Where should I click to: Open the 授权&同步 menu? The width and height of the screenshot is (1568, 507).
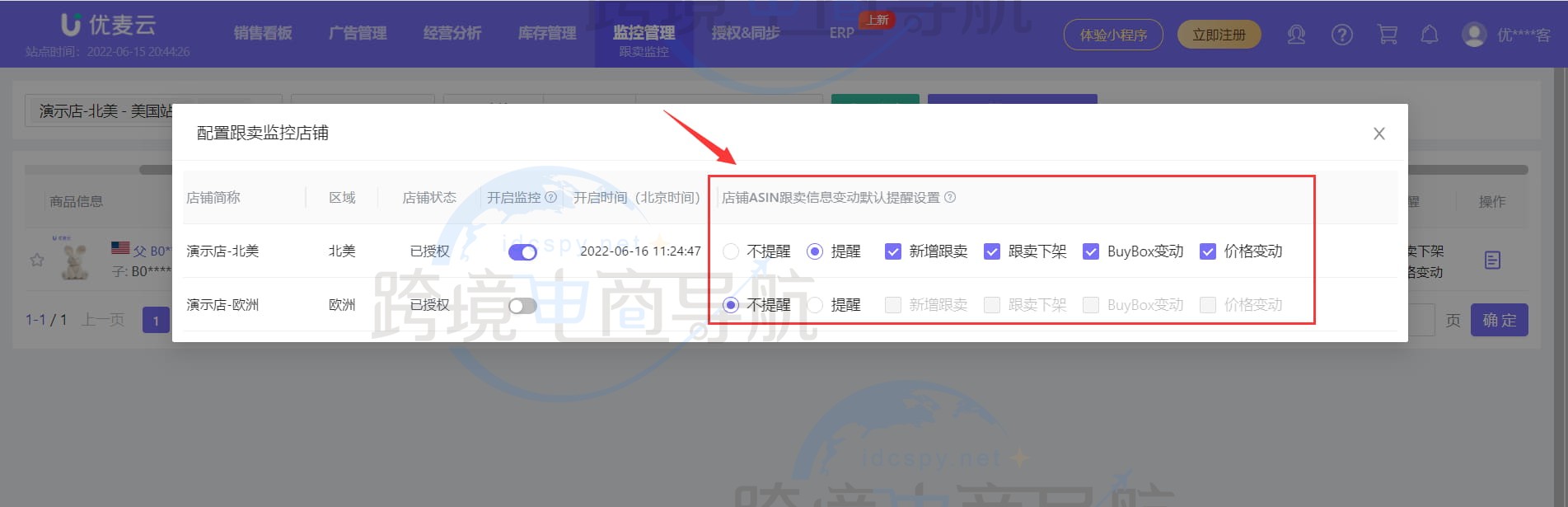click(x=746, y=33)
